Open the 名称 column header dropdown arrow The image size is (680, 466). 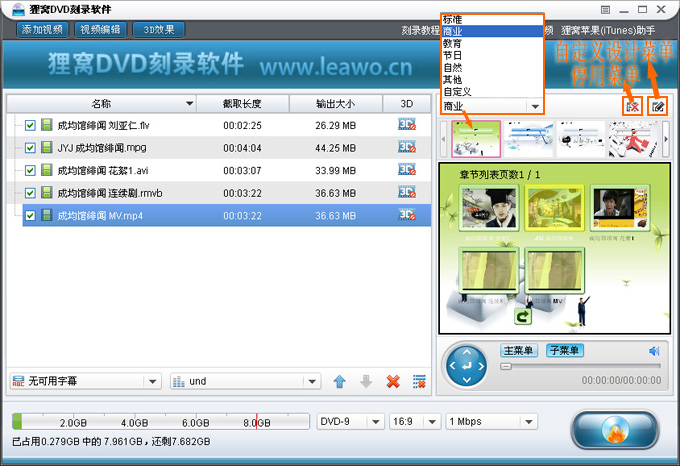tap(189, 104)
